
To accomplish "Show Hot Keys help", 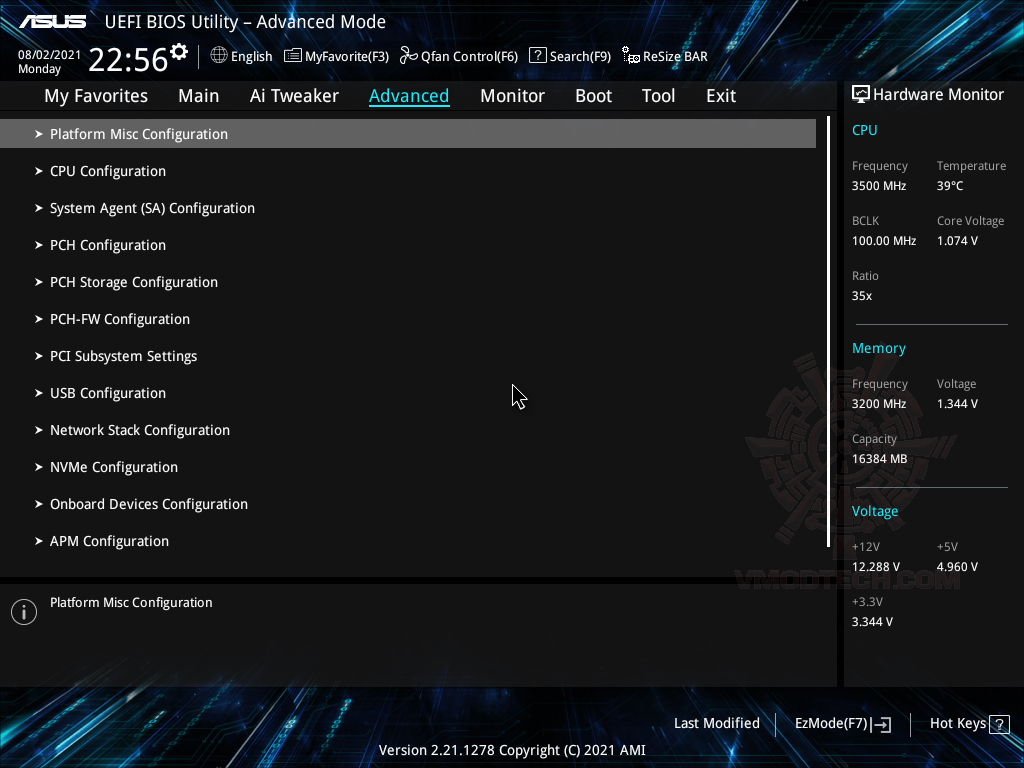I will point(958,724).
